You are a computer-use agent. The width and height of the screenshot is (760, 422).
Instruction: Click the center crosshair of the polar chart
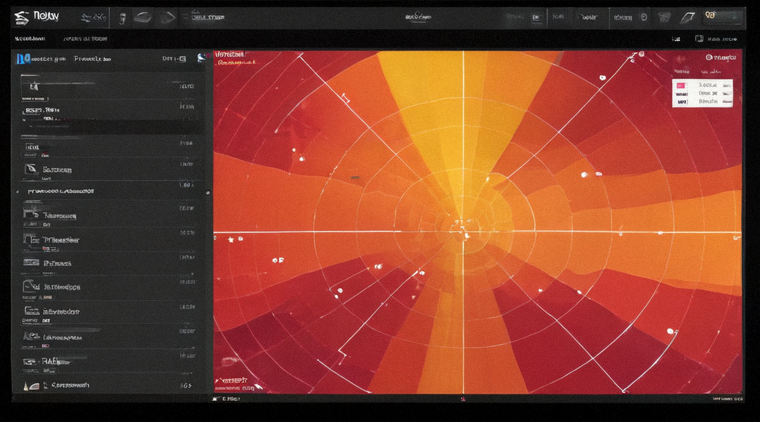click(x=463, y=233)
